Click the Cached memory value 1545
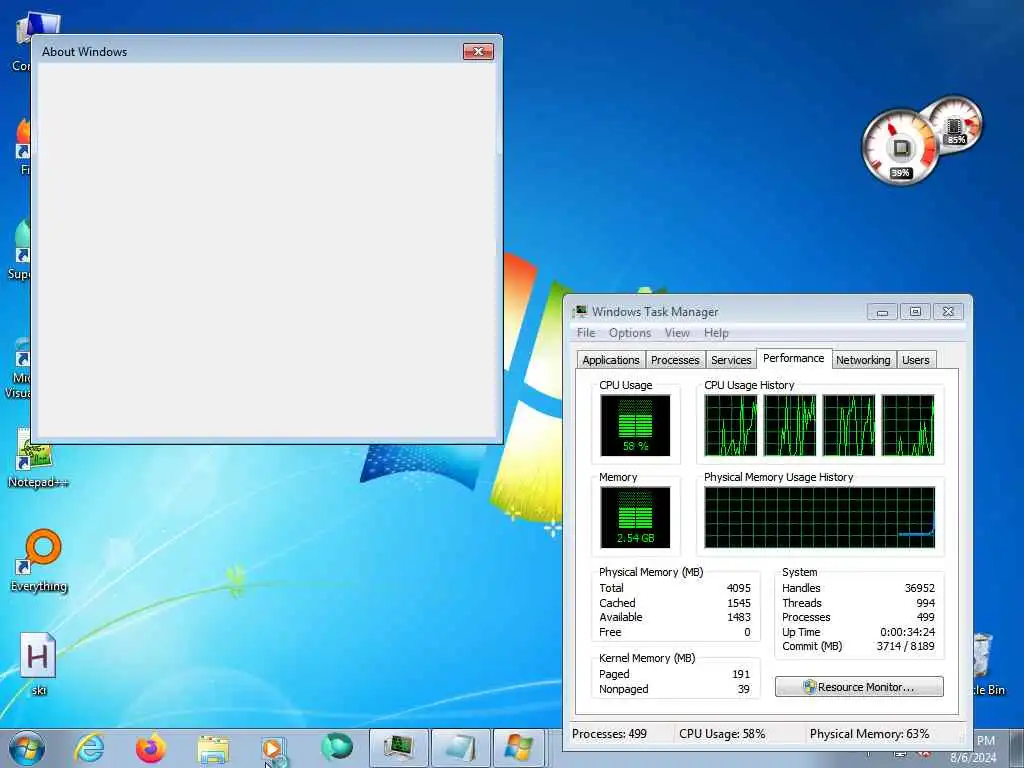Image resolution: width=1024 pixels, height=768 pixels. click(x=739, y=603)
